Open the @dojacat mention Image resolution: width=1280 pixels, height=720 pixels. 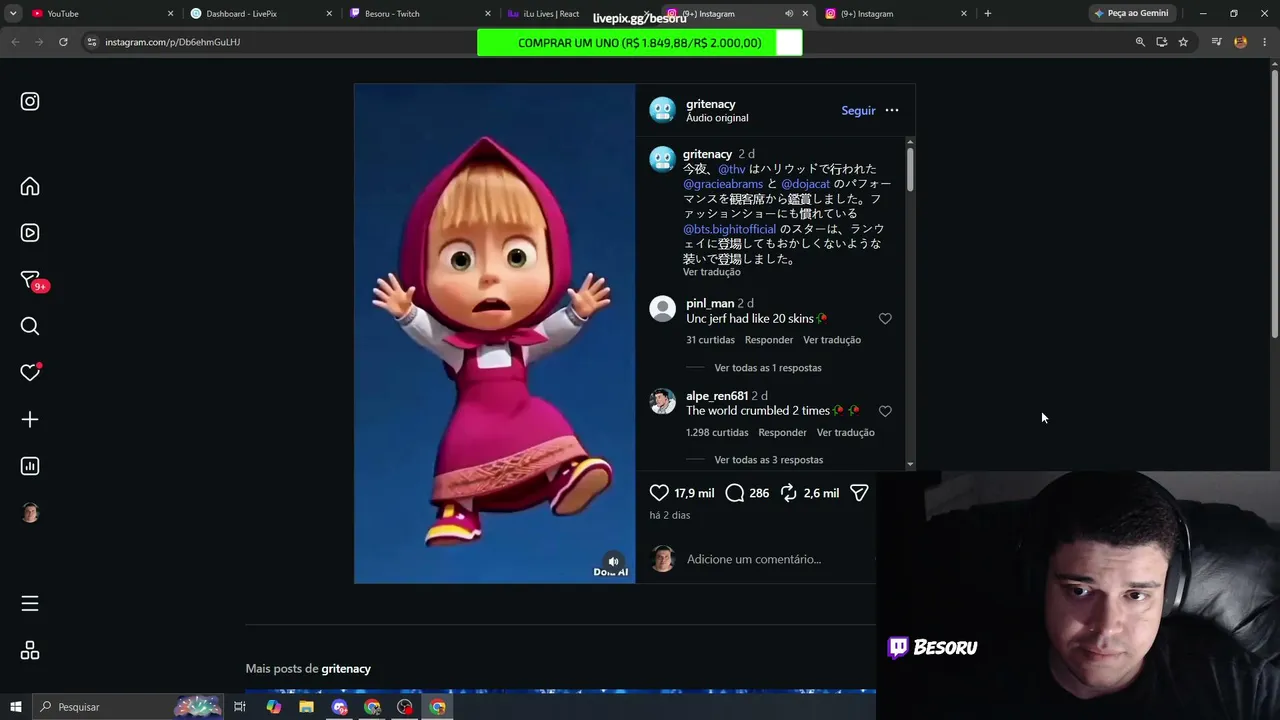point(806,184)
